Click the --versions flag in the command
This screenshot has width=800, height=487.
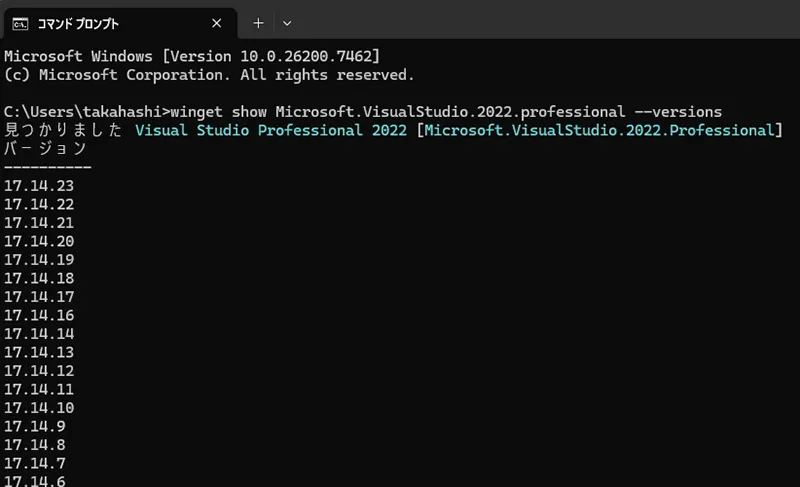pyautogui.click(x=678, y=111)
